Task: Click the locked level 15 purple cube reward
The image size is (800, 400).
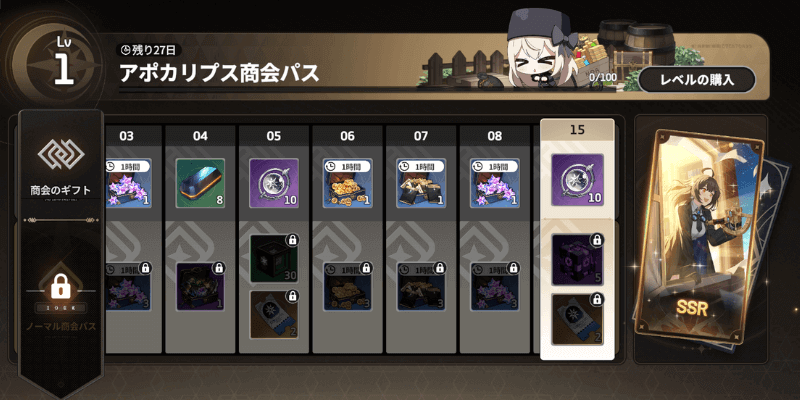Action: point(578,260)
